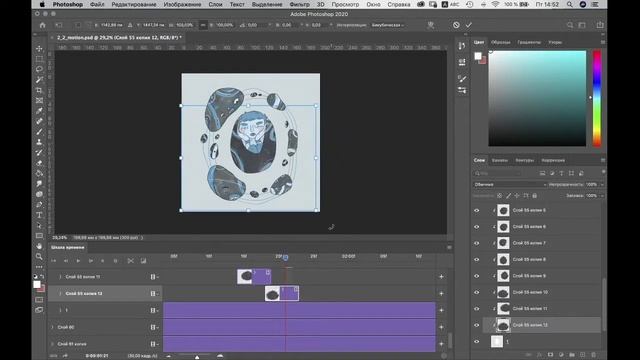Commit the transform with the checkmark

[469, 25]
